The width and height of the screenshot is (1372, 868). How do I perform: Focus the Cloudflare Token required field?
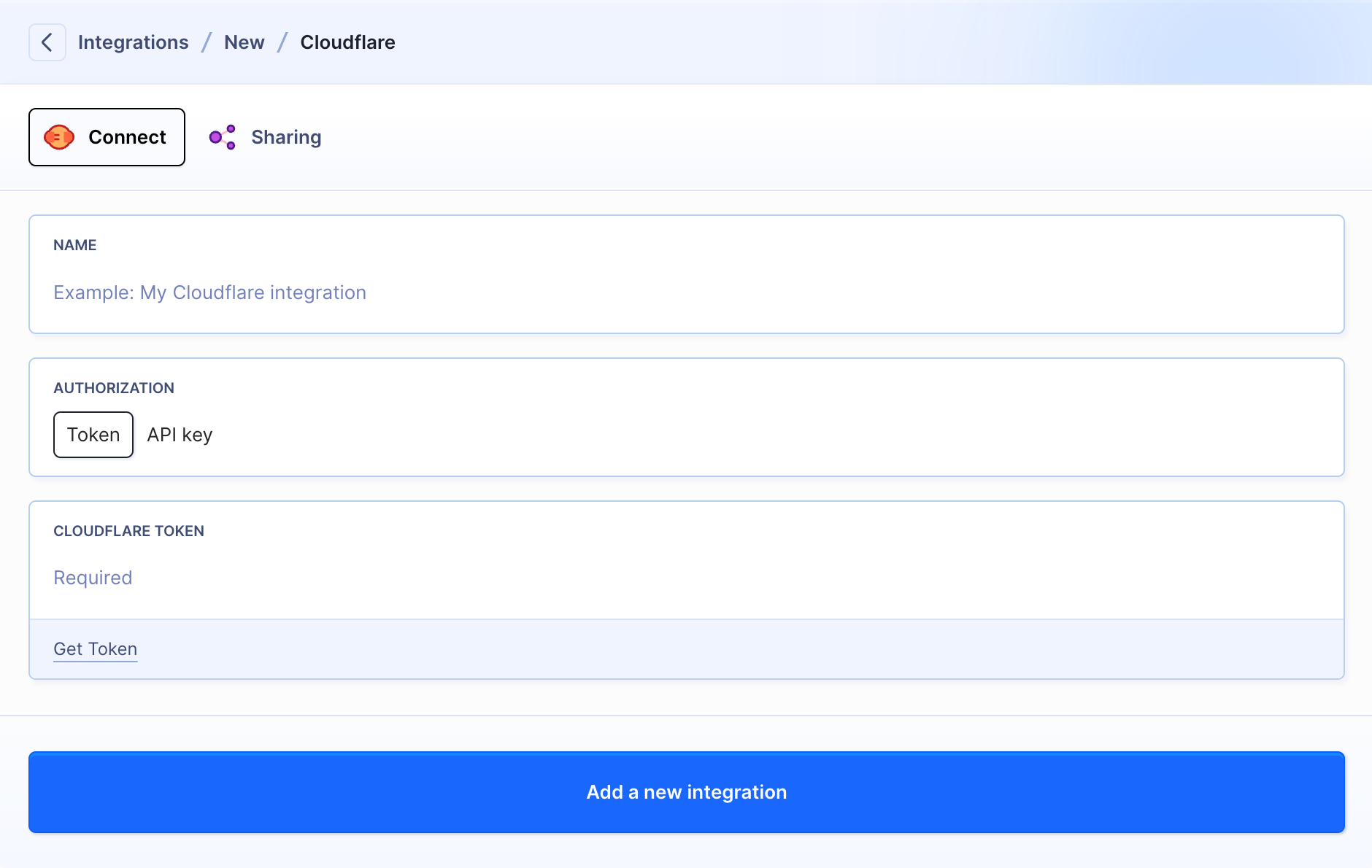click(686, 578)
